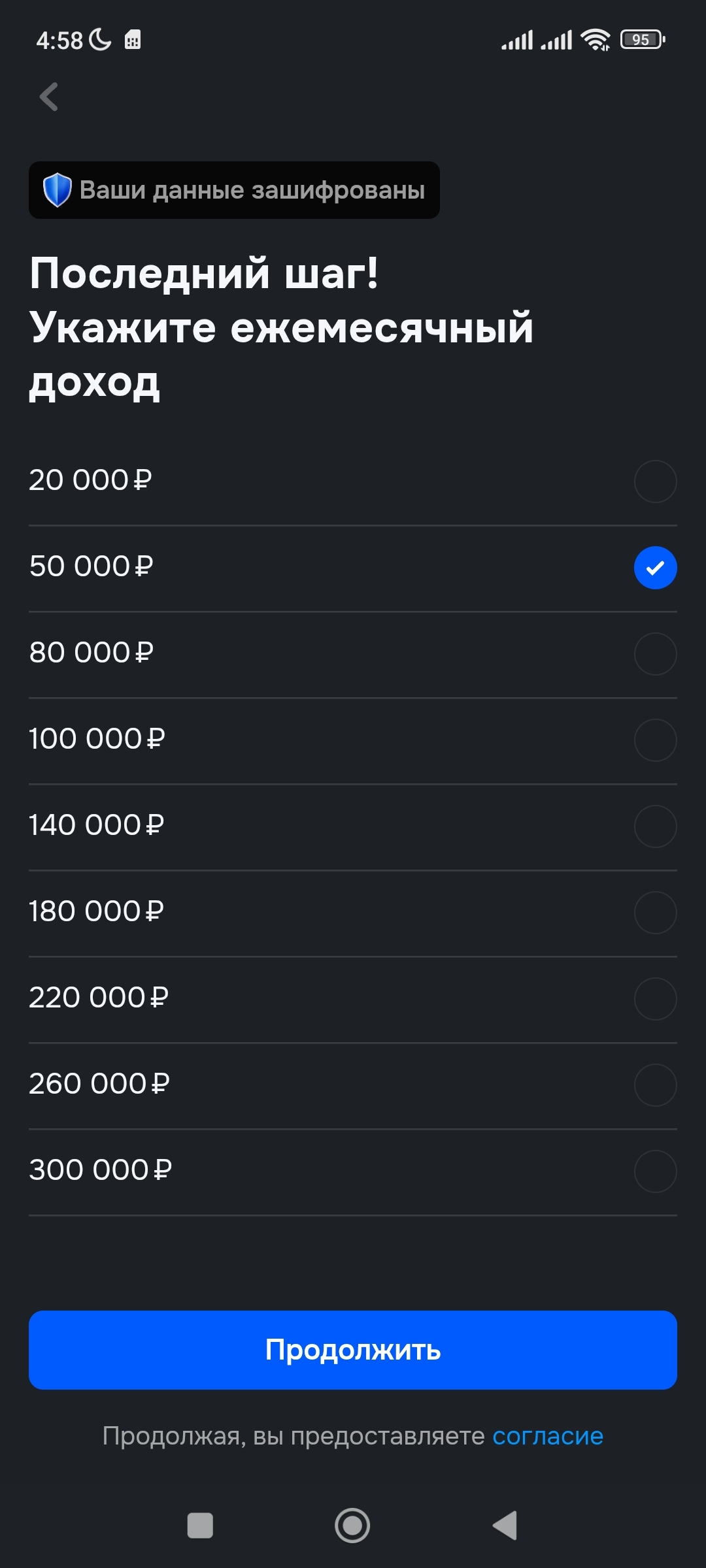
Task: Deselect the checked 50 000 ₽ option
Action: 655,568
